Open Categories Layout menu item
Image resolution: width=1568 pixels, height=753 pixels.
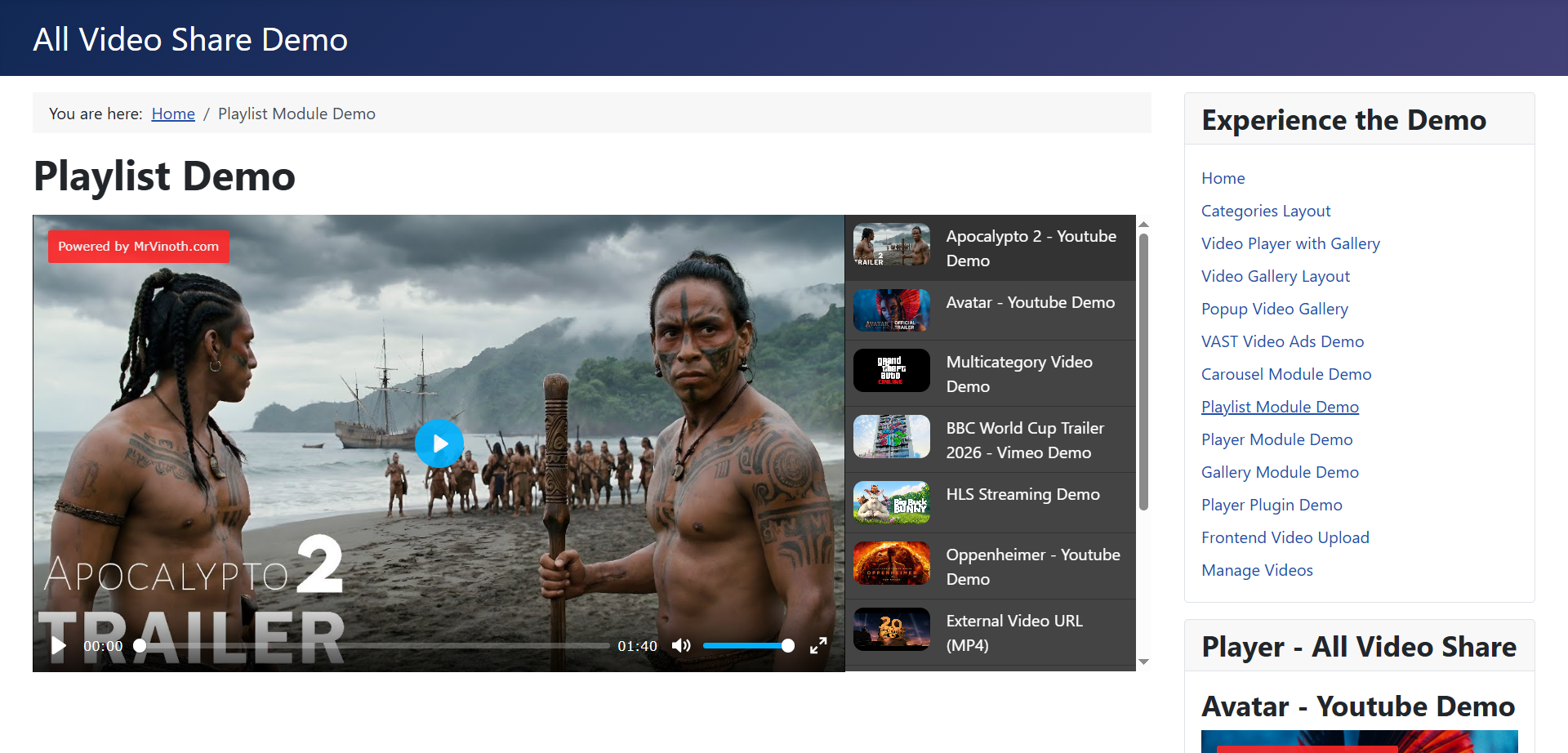click(x=1266, y=211)
